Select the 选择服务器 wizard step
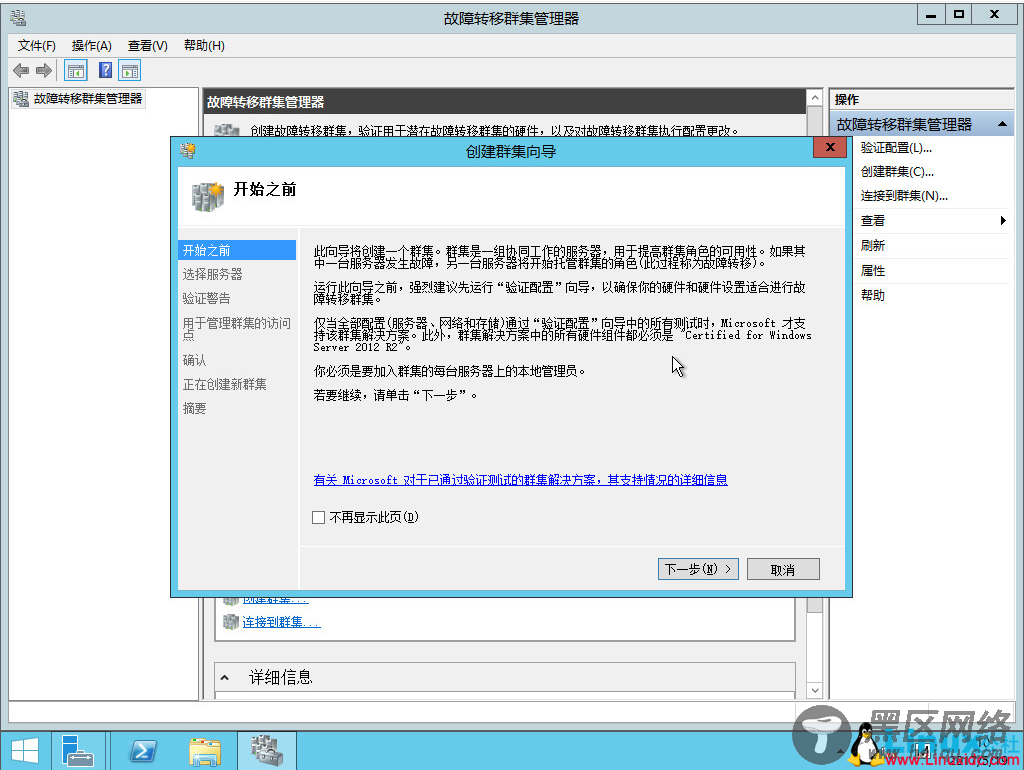The height and width of the screenshot is (770, 1024). (212, 274)
